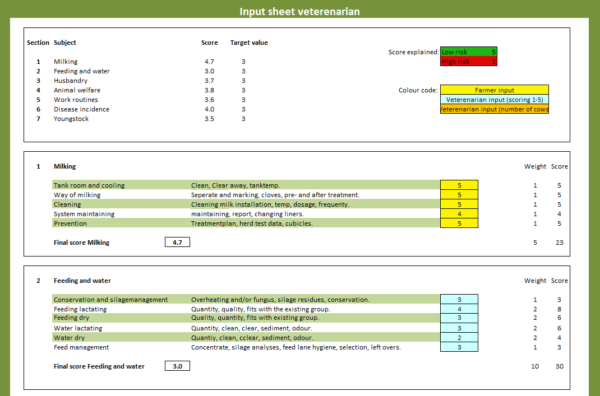Select the yellow score cell for Tank room and cooling
This screenshot has width=600, height=396.
pyautogui.click(x=459, y=185)
